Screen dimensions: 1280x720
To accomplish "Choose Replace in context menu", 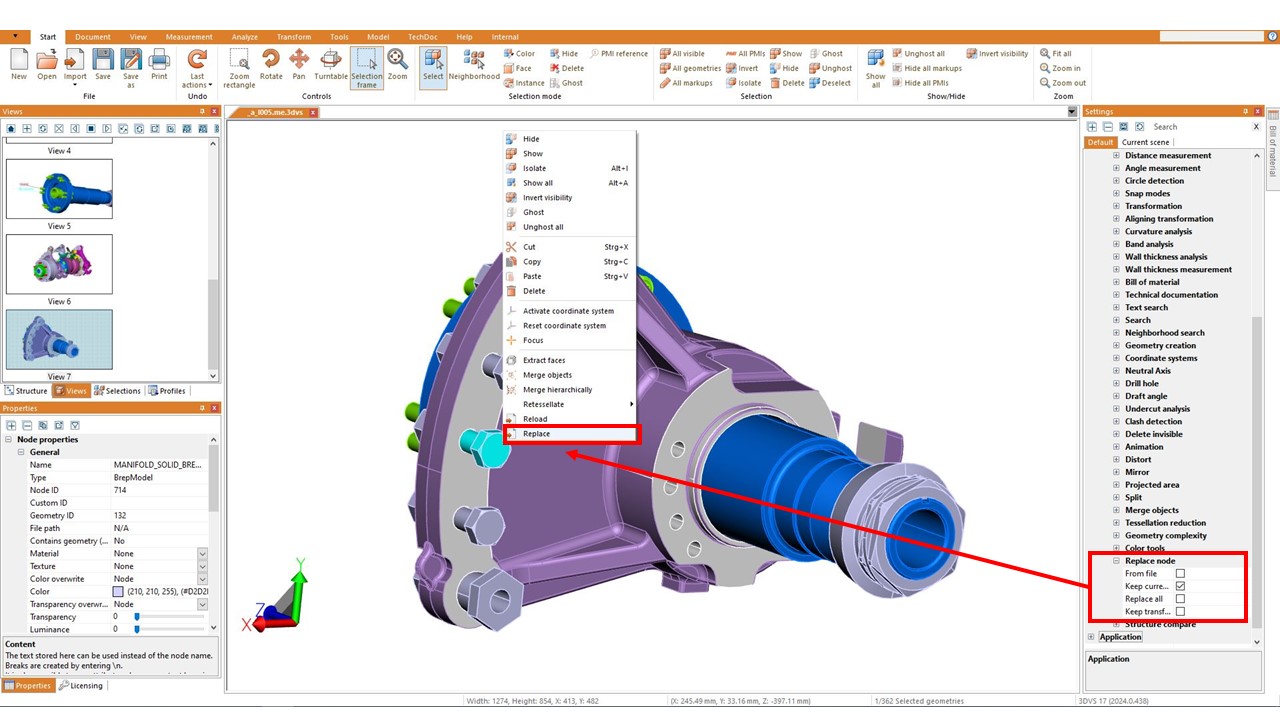I will pyautogui.click(x=571, y=434).
